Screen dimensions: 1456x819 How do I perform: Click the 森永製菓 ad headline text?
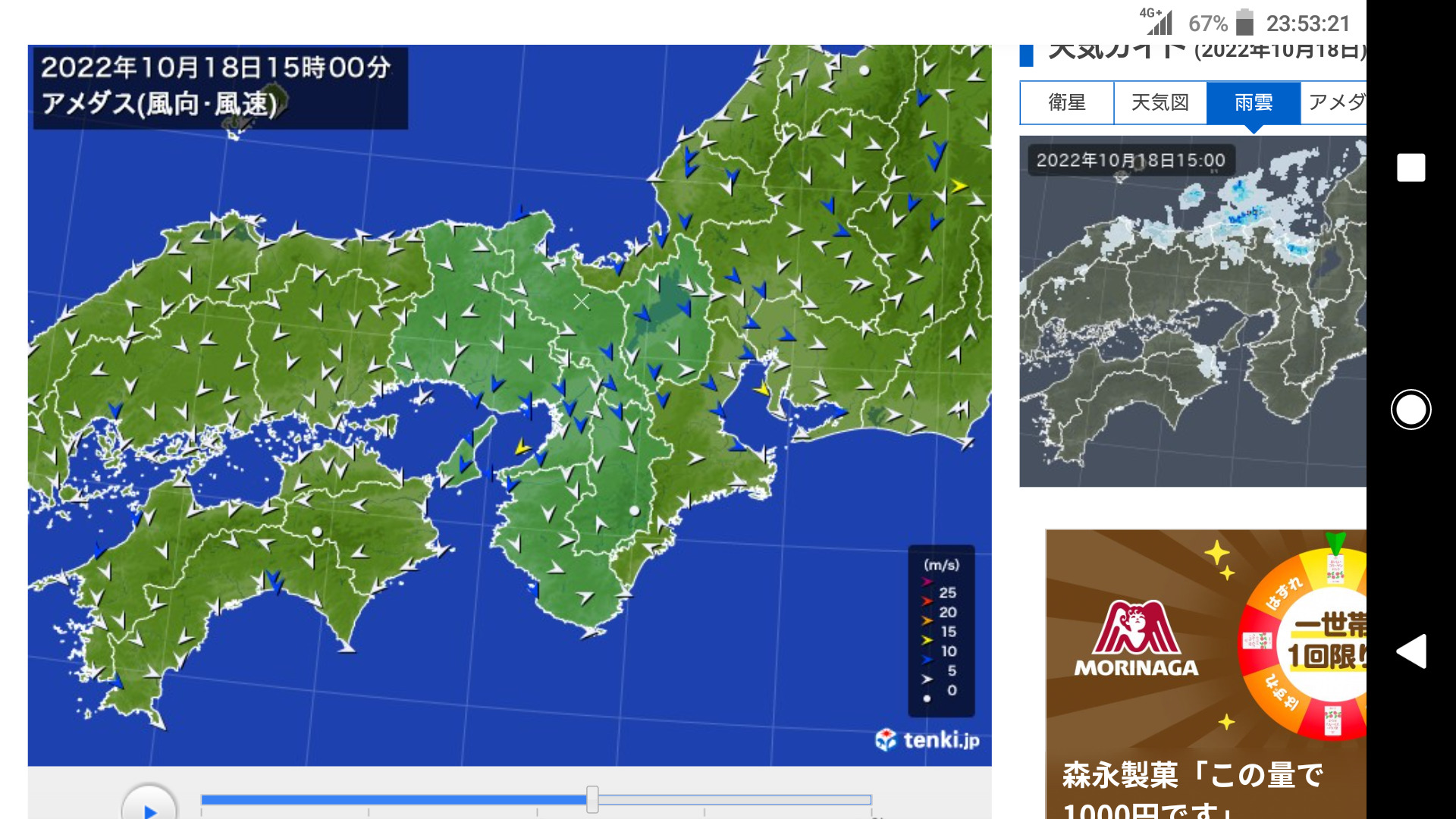(1192, 775)
